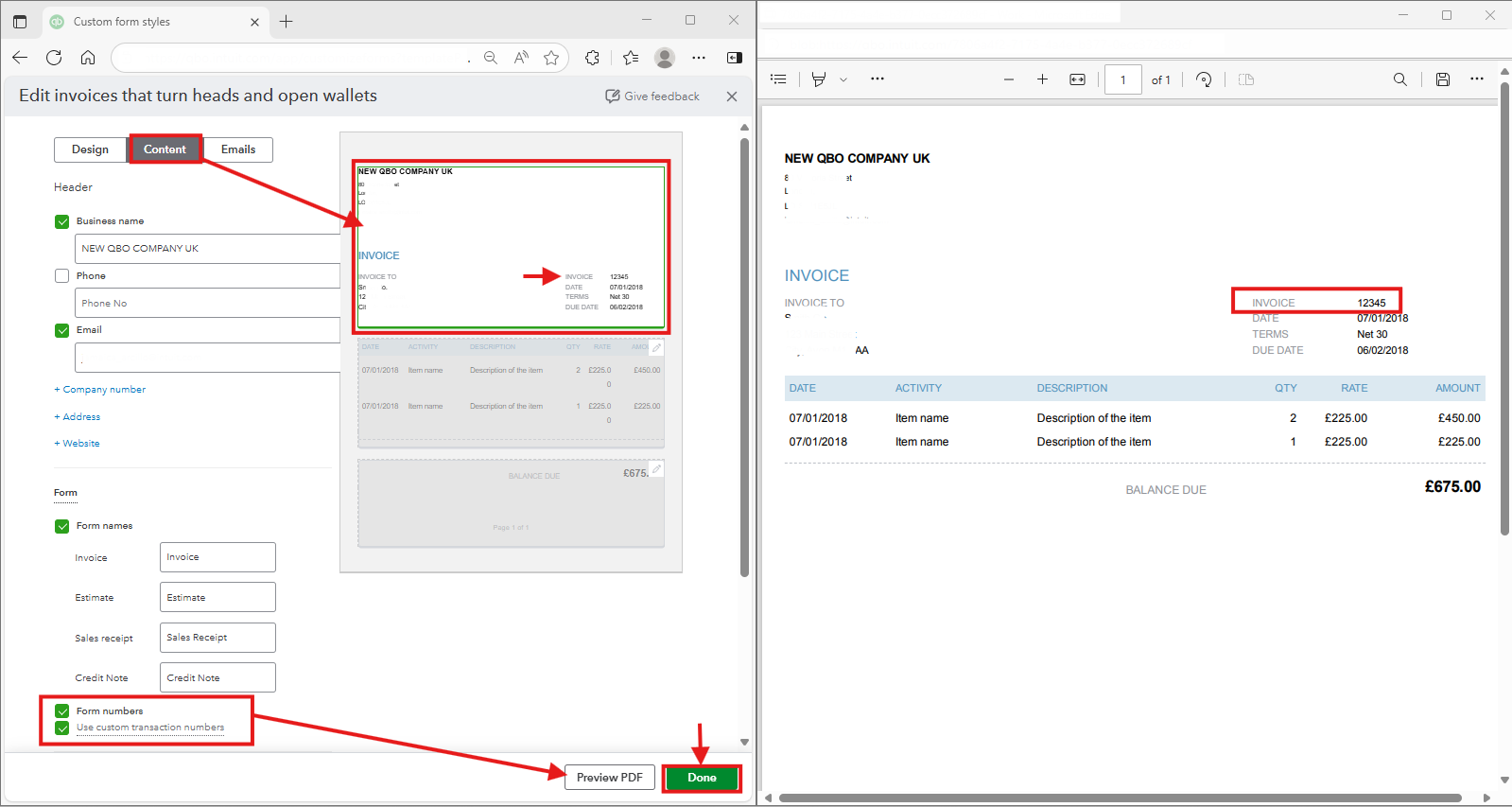1512x807 pixels.
Task: Click the favorites star in address bar
Action: coord(551,58)
